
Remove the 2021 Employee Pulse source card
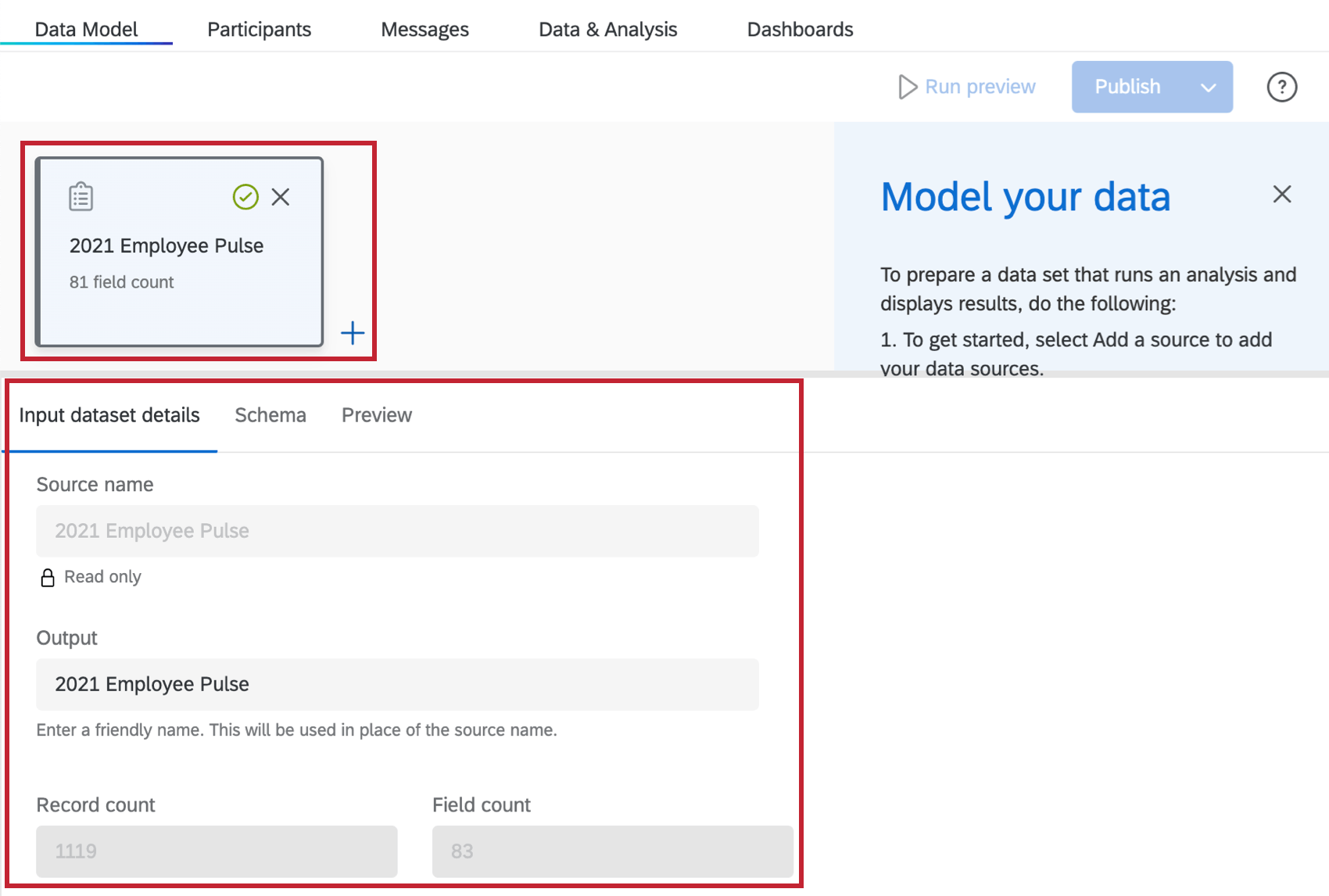coord(281,197)
